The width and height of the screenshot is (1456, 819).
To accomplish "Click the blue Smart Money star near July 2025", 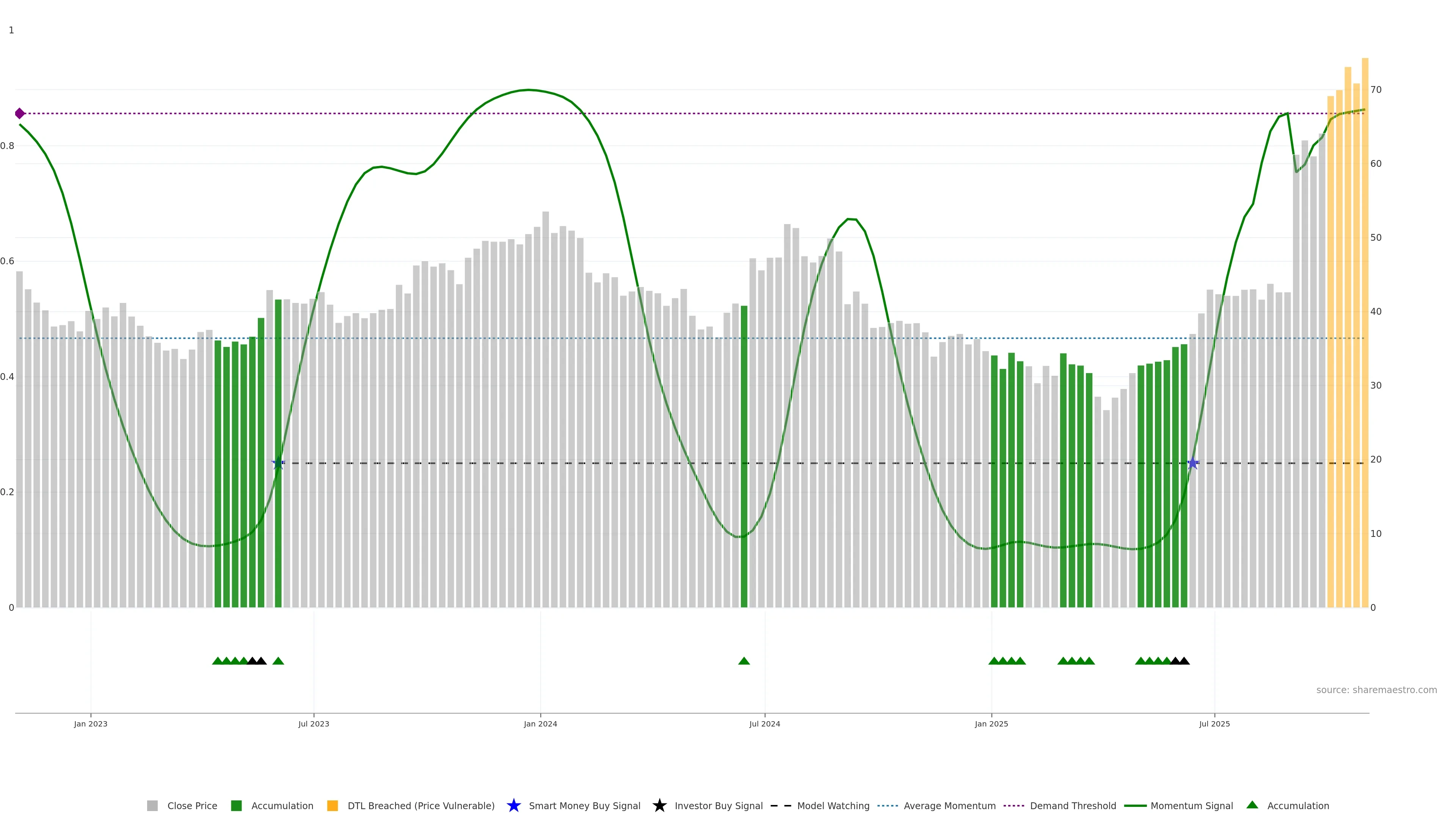I will click(x=1192, y=463).
